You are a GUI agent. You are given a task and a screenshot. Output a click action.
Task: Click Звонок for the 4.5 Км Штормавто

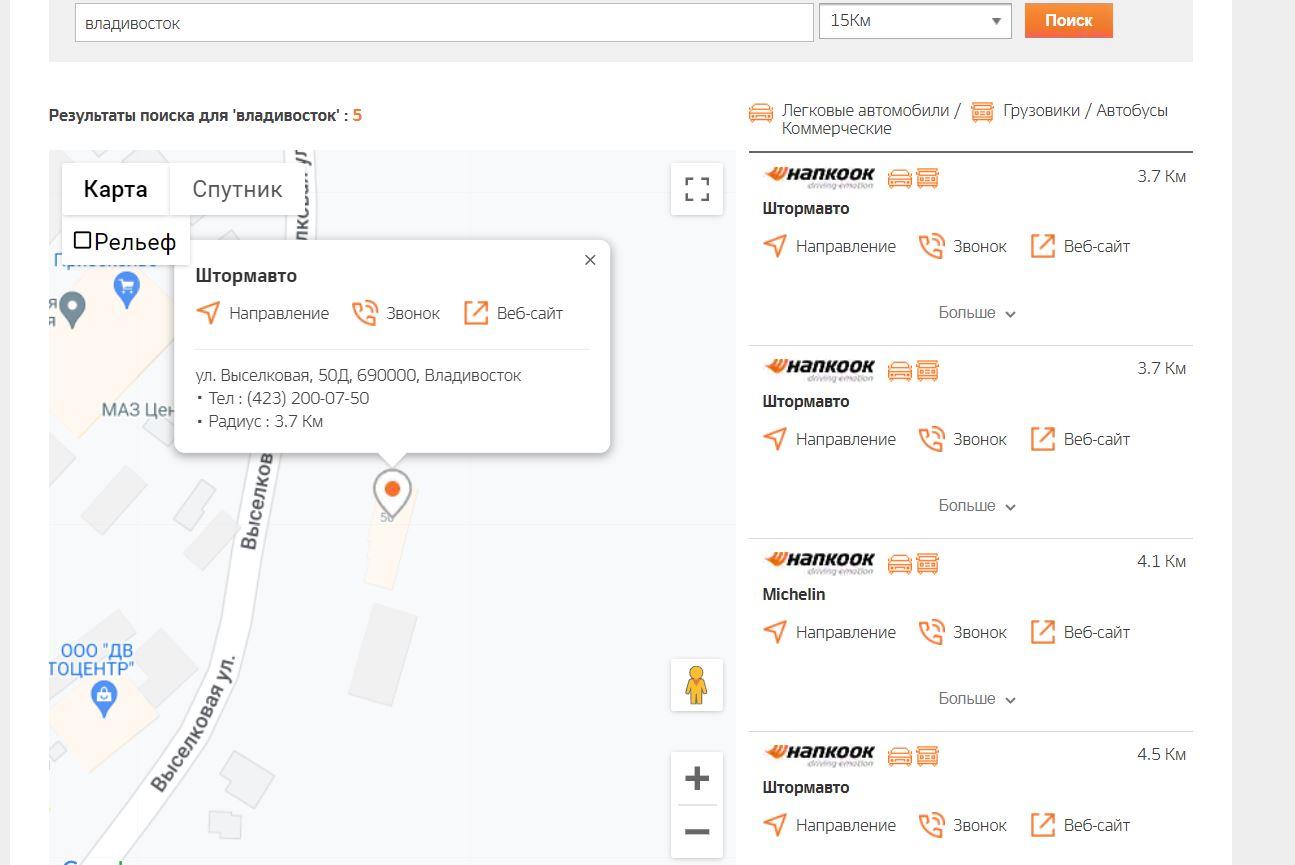pos(963,825)
